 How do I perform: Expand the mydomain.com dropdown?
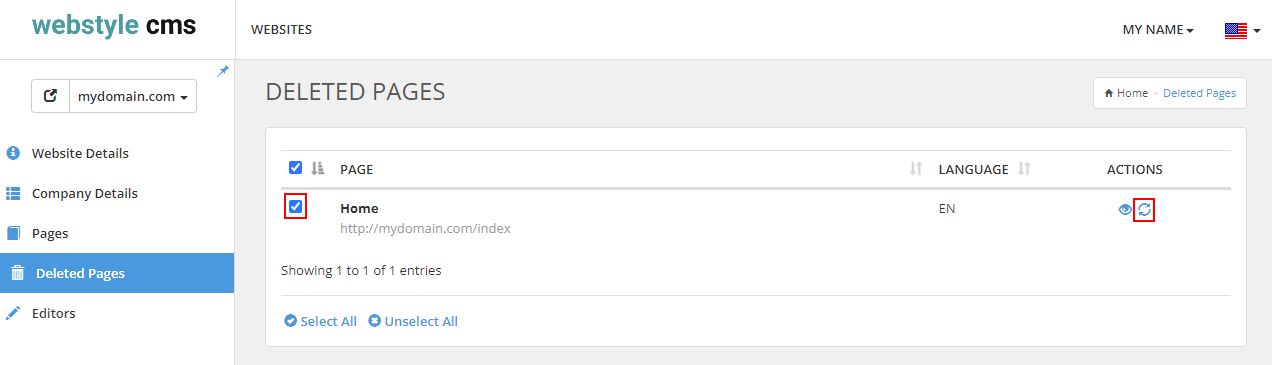point(133,97)
